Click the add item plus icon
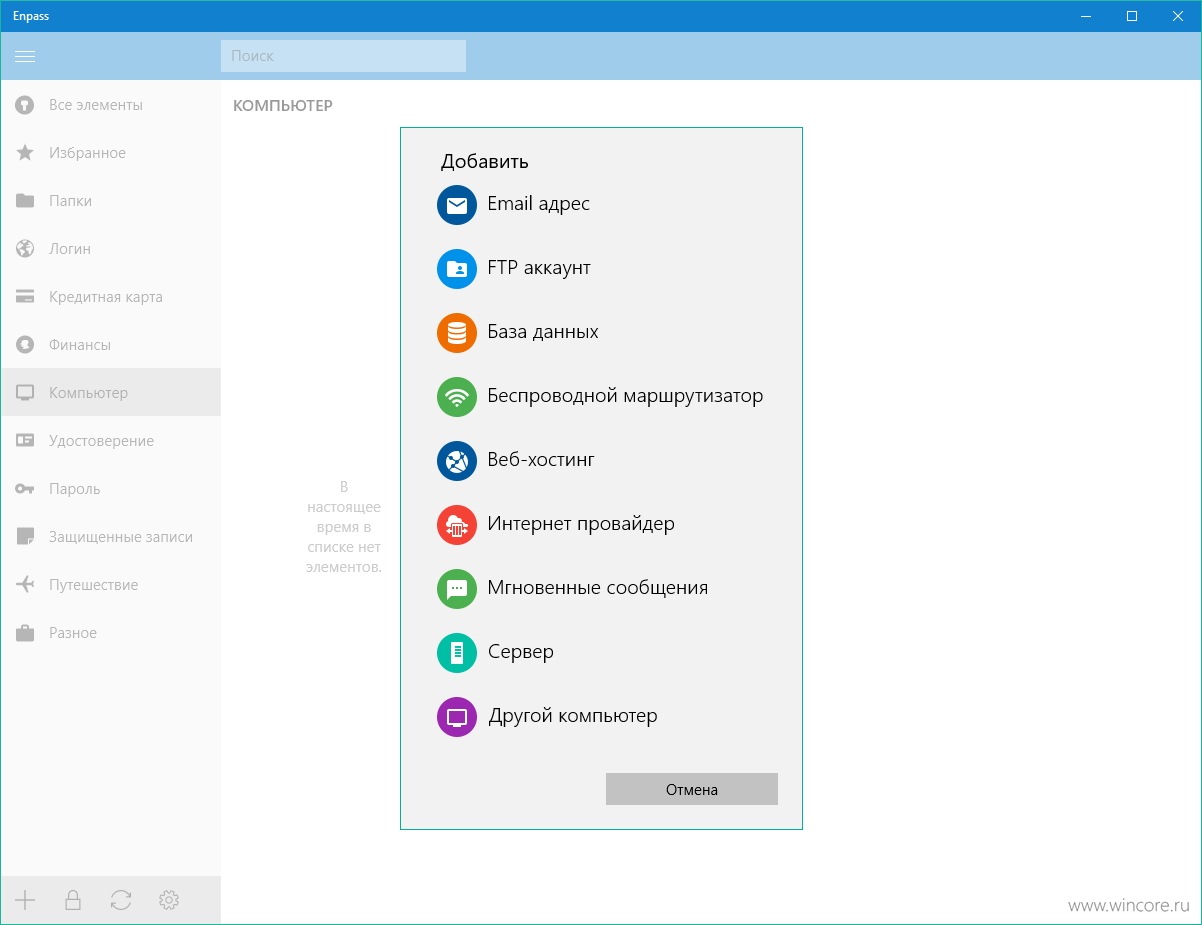The width and height of the screenshot is (1202, 925). 25,900
